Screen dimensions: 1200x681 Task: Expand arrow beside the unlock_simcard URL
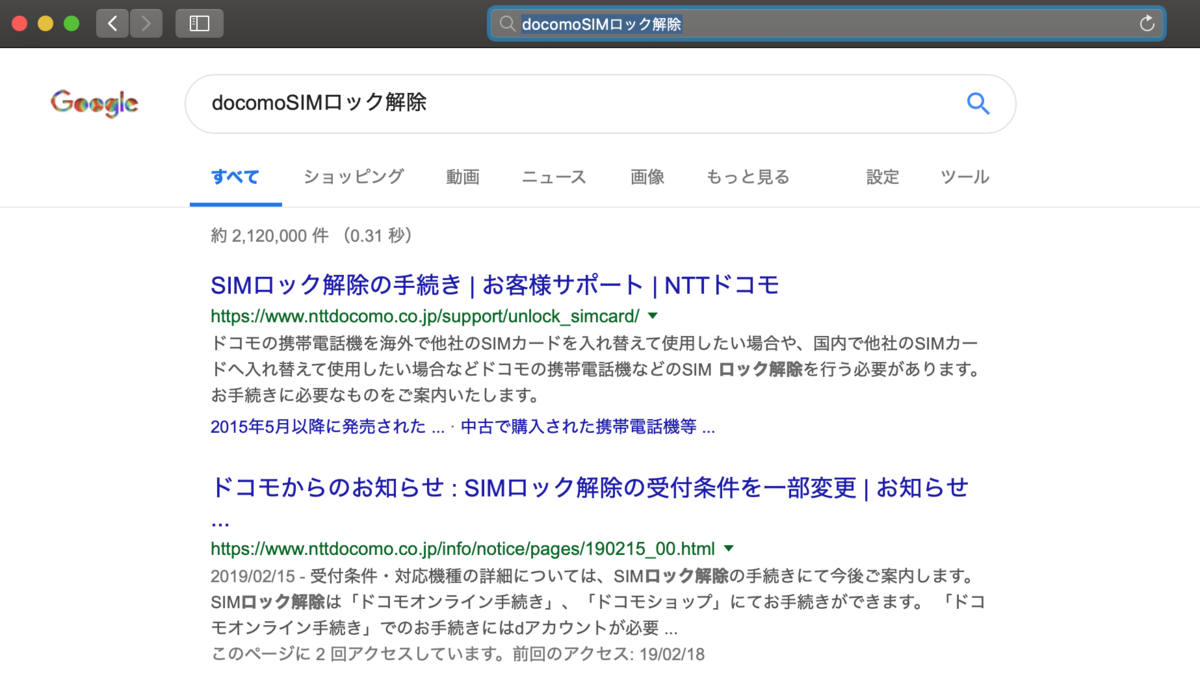pyautogui.click(x=653, y=316)
